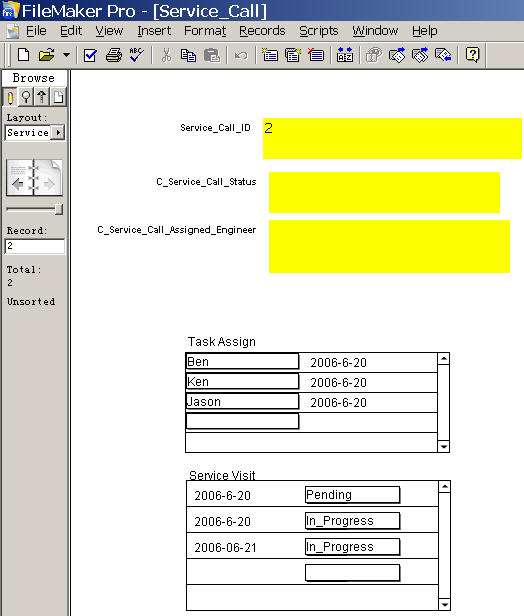The height and width of the screenshot is (616, 524).
Task: Click the record navigation slider handle
Action: 59,209
